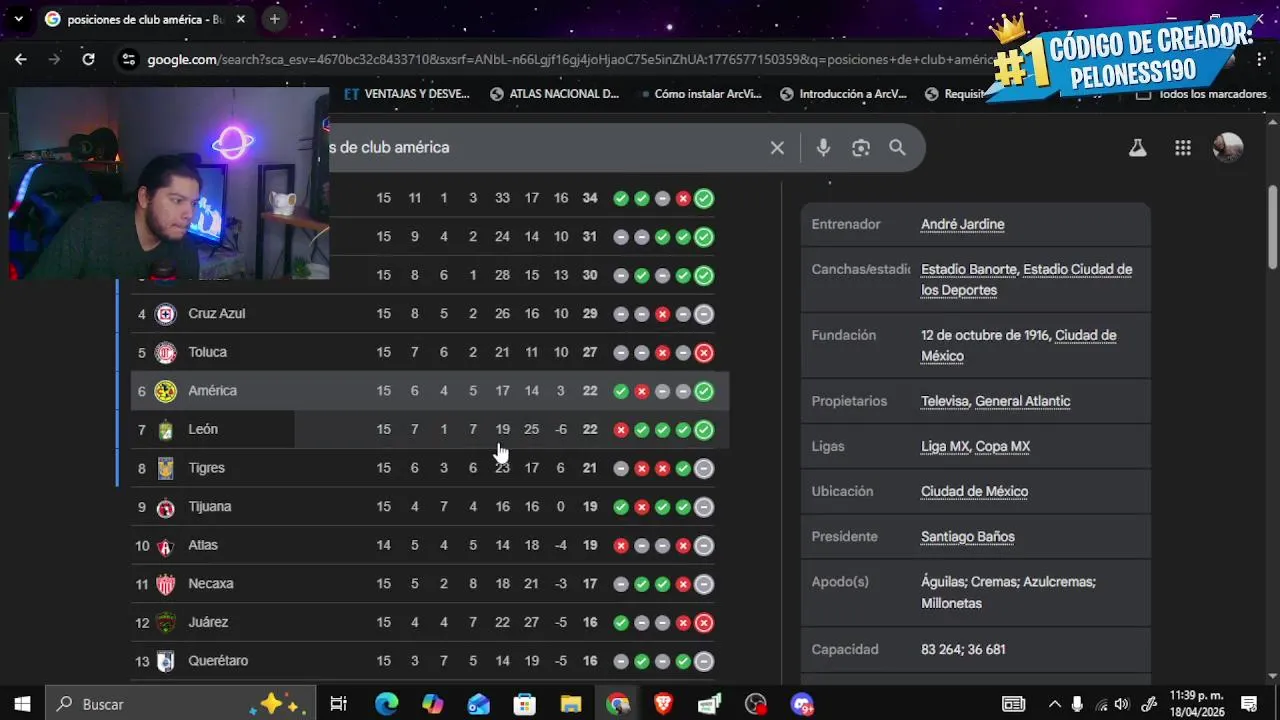Screen dimensions: 1280x720
Task: Start voice search with microphone icon
Action: 823,148
